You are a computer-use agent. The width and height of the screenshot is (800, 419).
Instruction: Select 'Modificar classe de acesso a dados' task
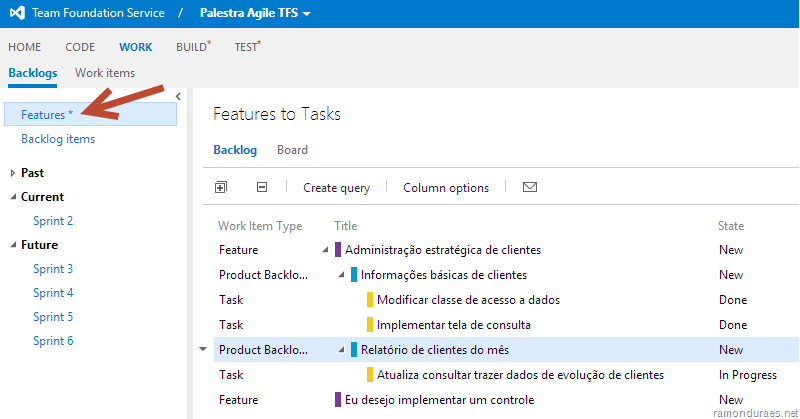tap(468, 300)
